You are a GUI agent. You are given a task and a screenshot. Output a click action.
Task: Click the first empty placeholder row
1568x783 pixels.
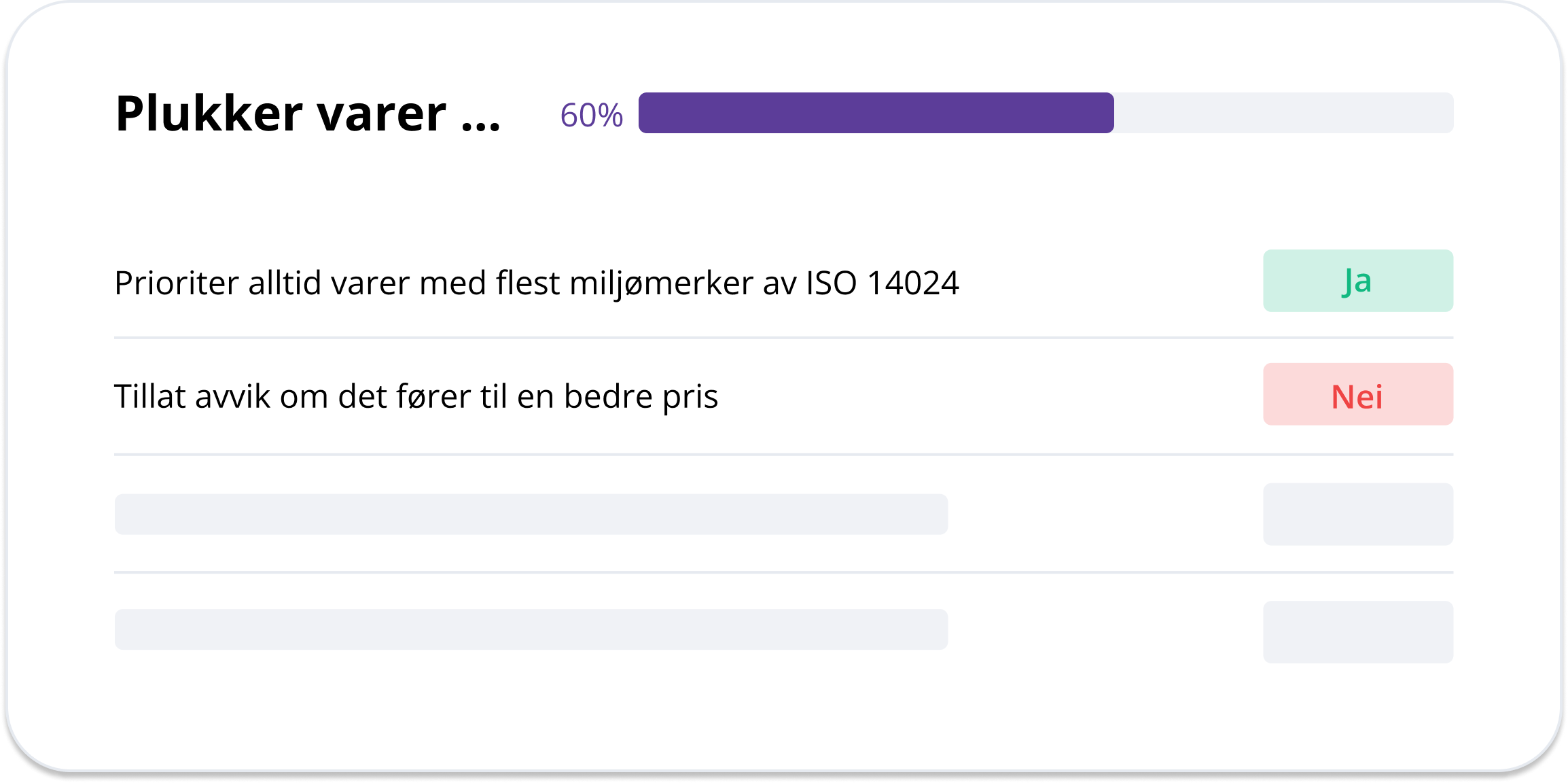[x=532, y=515]
